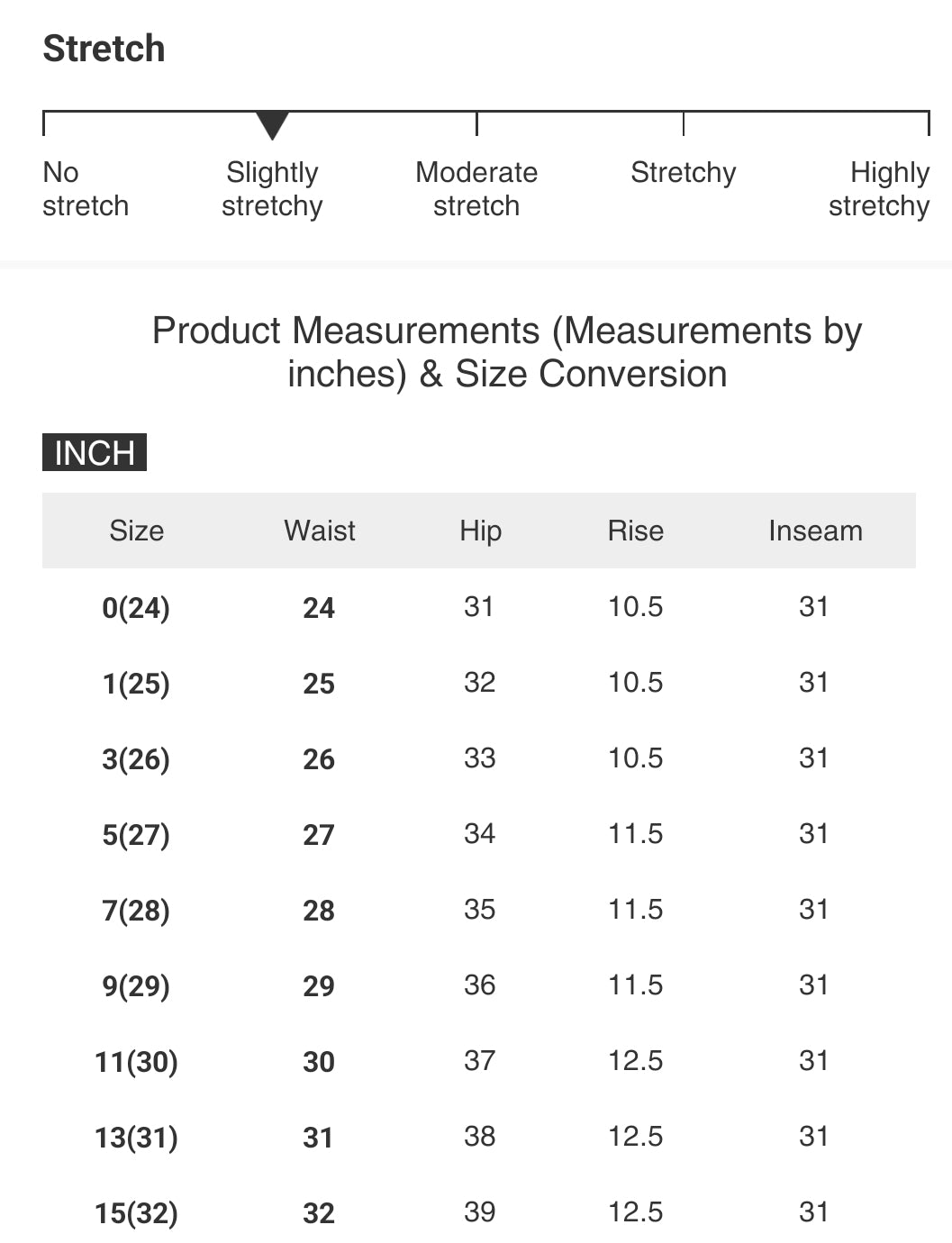The height and width of the screenshot is (1243, 952).
Task: Click the Slightly stretchy label
Action: [x=272, y=189]
